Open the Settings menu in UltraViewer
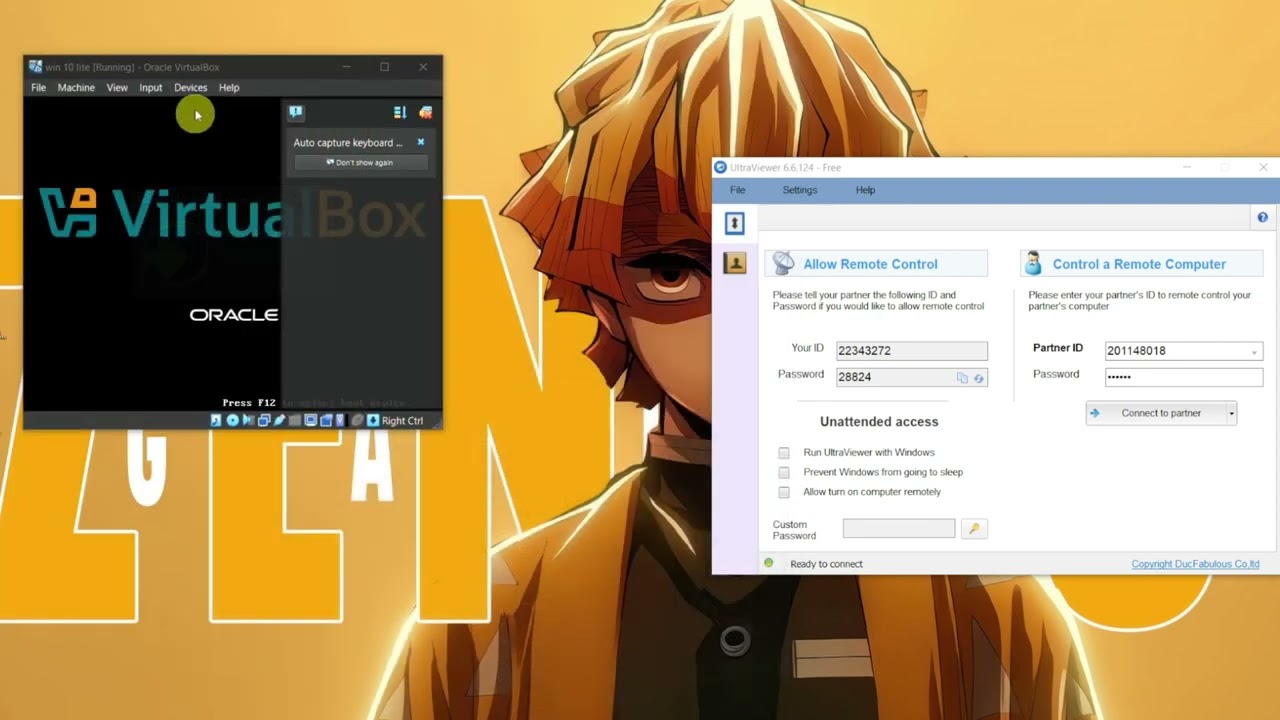Image resolution: width=1280 pixels, height=720 pixels. click(x=800, y=190)
